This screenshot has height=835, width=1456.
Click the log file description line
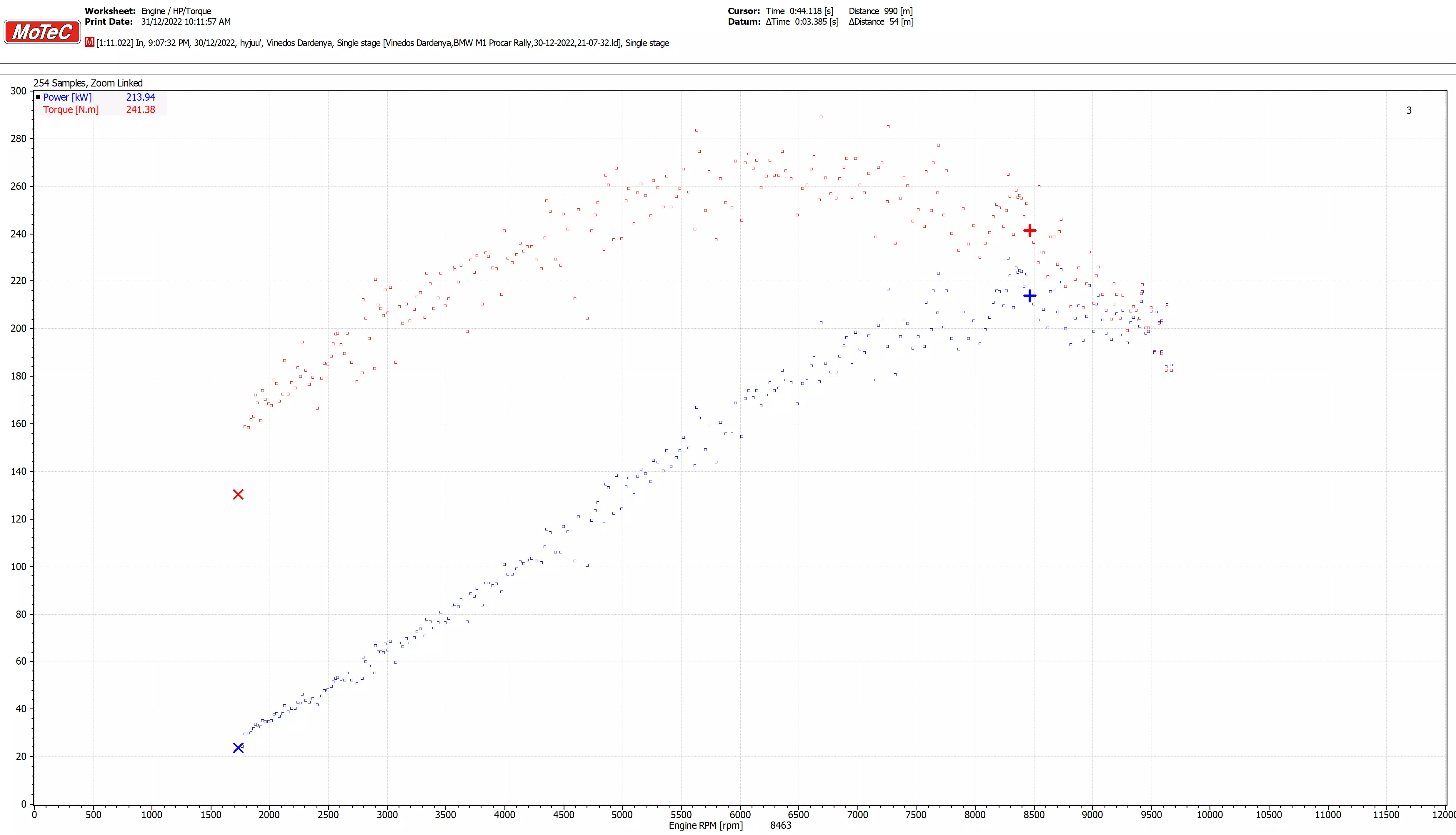(382, 43)
